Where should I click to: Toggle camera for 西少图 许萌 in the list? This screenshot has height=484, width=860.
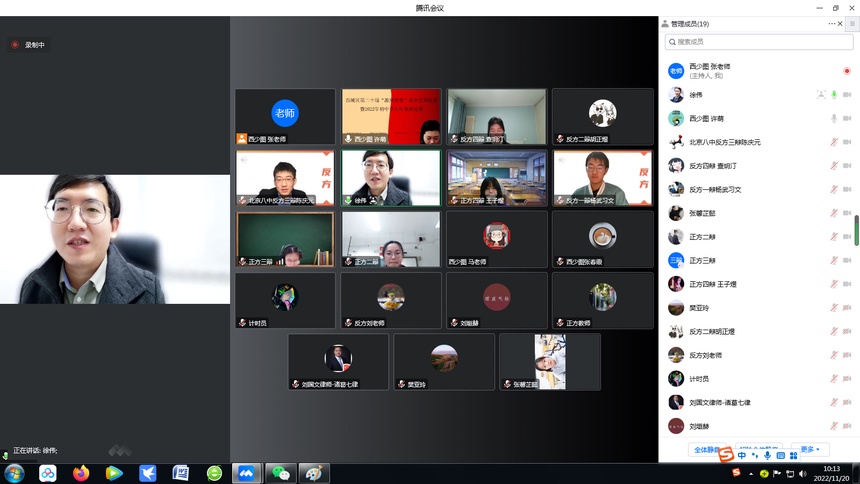(x=847, y=118)
